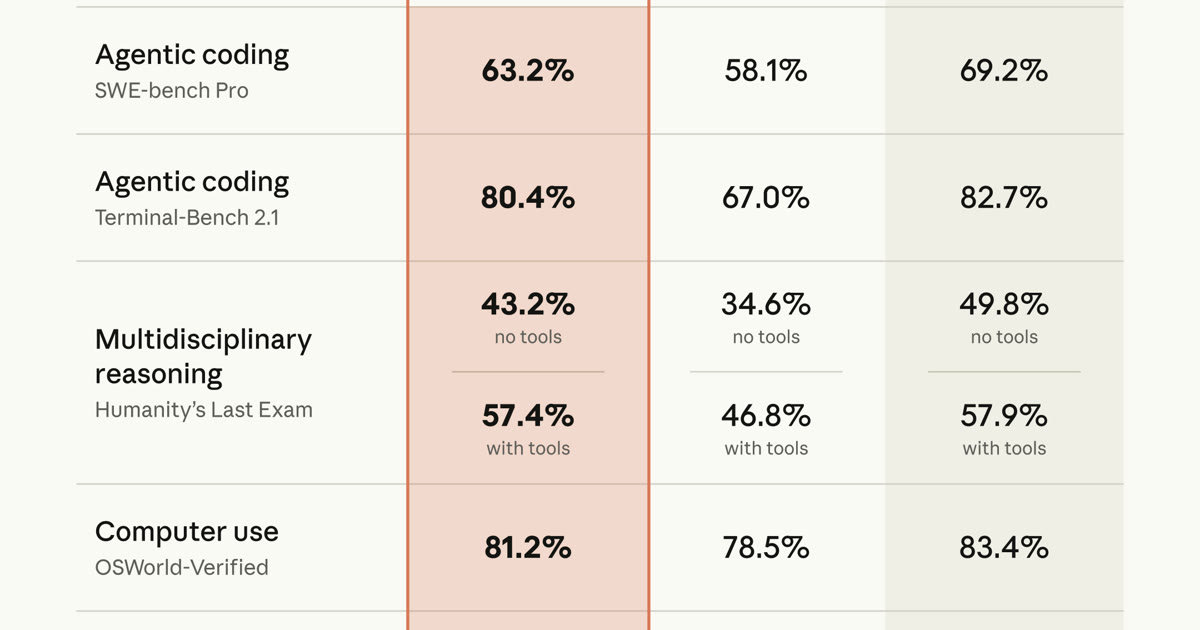Viewport: 1200px width, 630px height.
Task: Click the OSWorld-Verified subtitle
Action: tap(182, 567)
